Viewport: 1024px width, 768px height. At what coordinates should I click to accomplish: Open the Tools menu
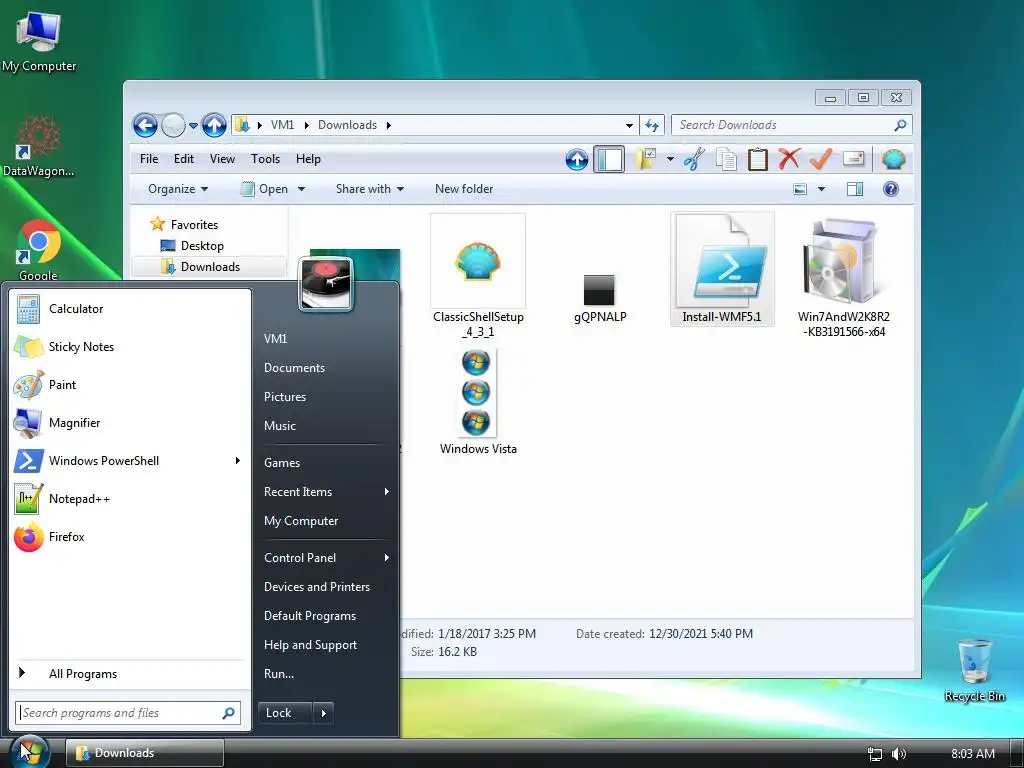coord(265,159)
